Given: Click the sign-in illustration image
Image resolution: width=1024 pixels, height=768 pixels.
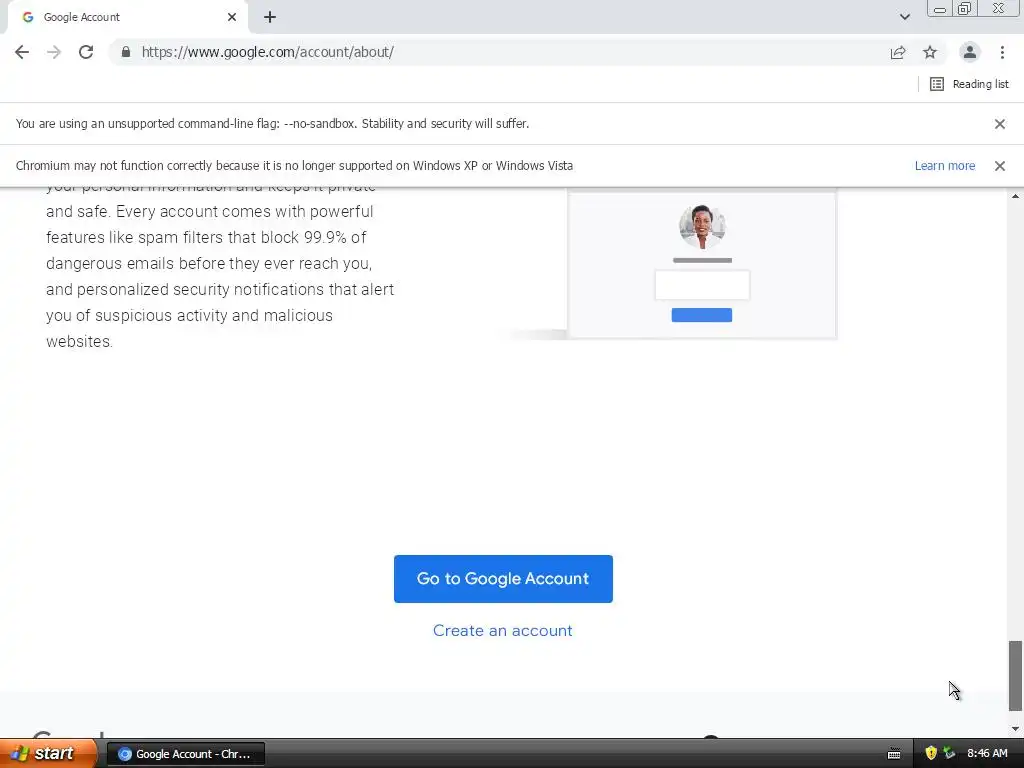Looking at the screenshot, I should click(702, 264).
